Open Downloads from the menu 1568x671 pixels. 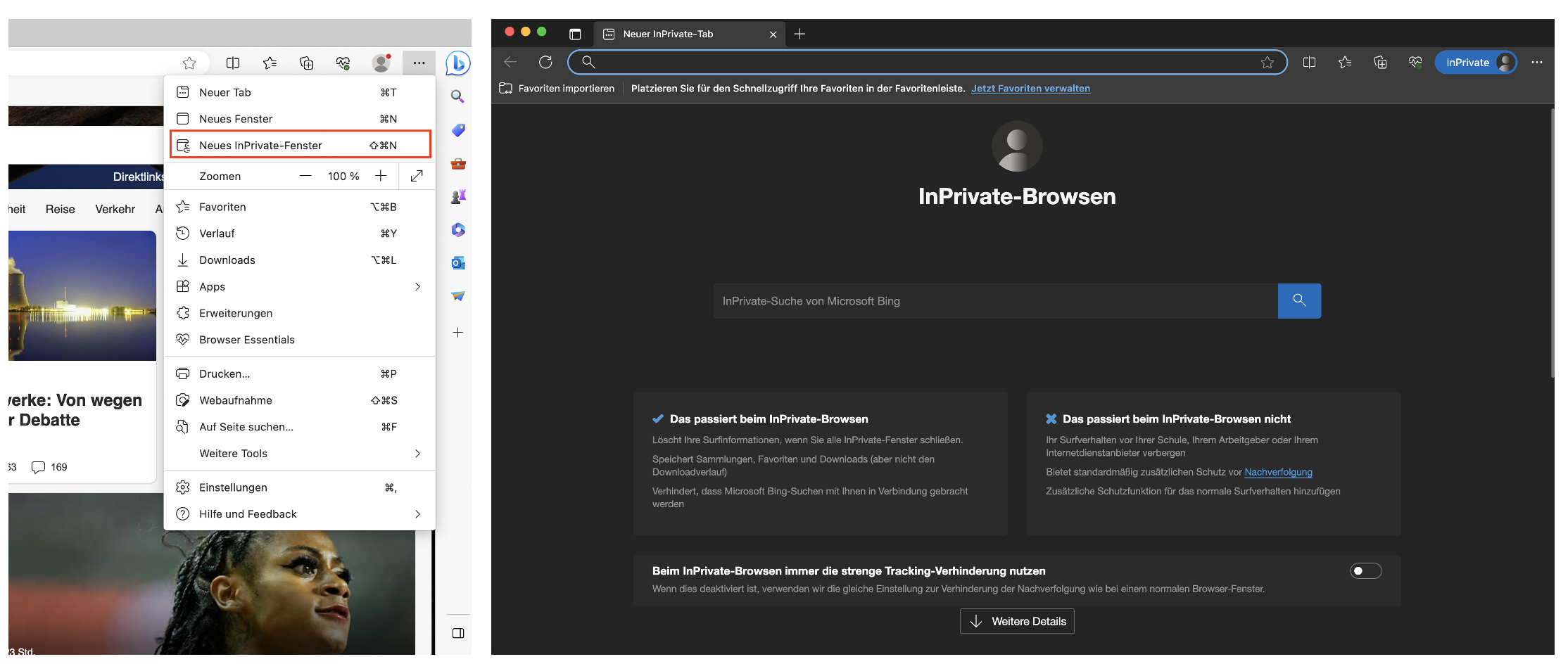pyautogui.click(x=300, y=260)
